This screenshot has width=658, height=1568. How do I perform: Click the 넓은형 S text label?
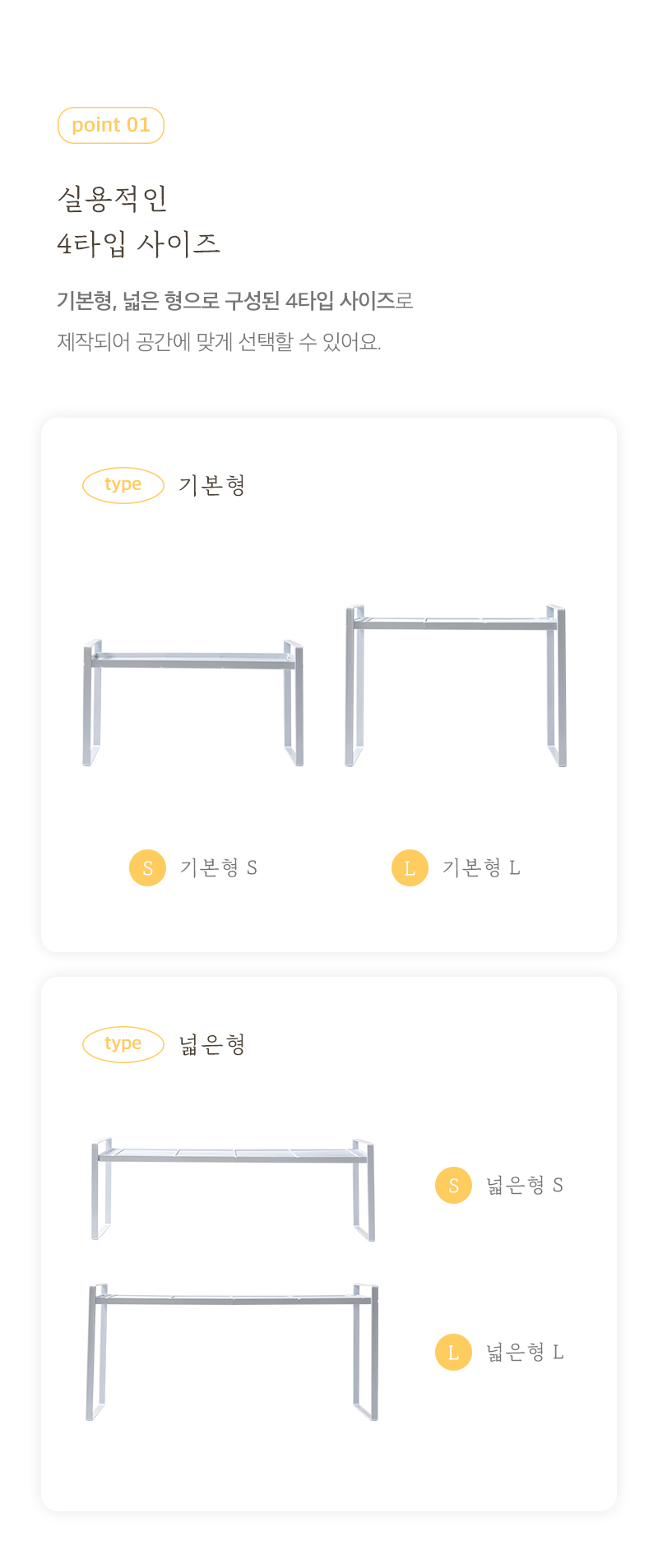pyautogui.click(x=525, y=1185)
